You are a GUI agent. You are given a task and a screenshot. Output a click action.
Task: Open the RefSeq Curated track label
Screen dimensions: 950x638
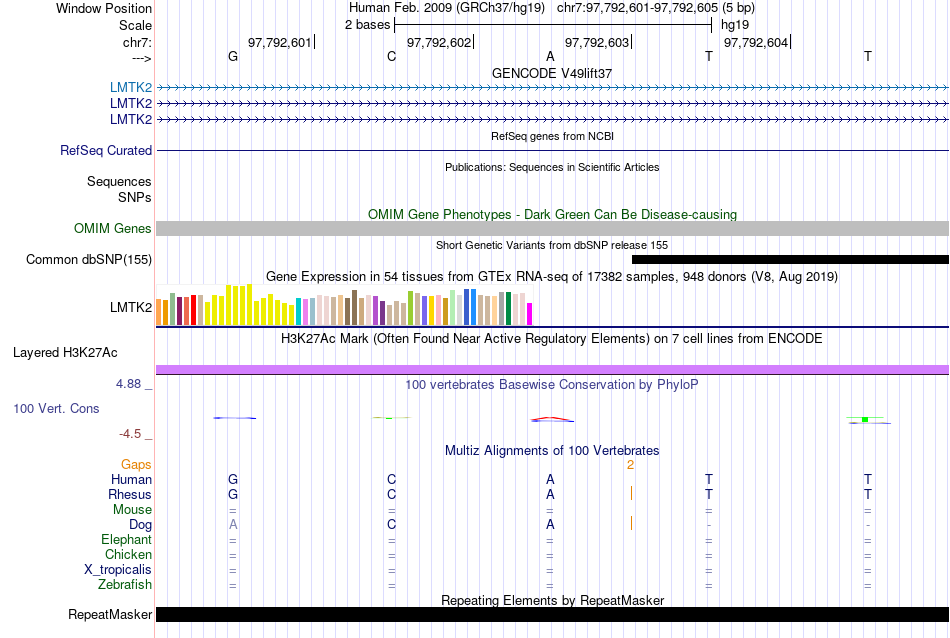pos(106,150)
